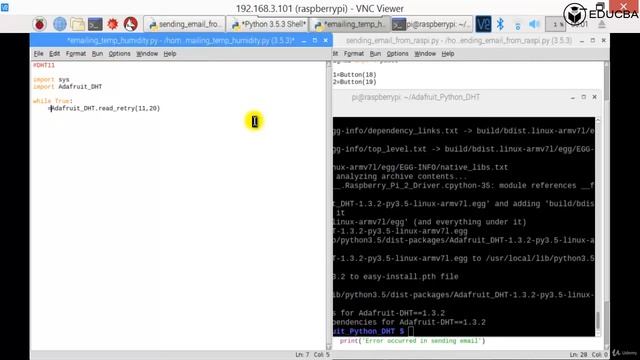Screen dimensions: 640x360
Task: Minimize the emailing_temp_humidity.py window
Action: pyautogui.click(x=304, y=40)
